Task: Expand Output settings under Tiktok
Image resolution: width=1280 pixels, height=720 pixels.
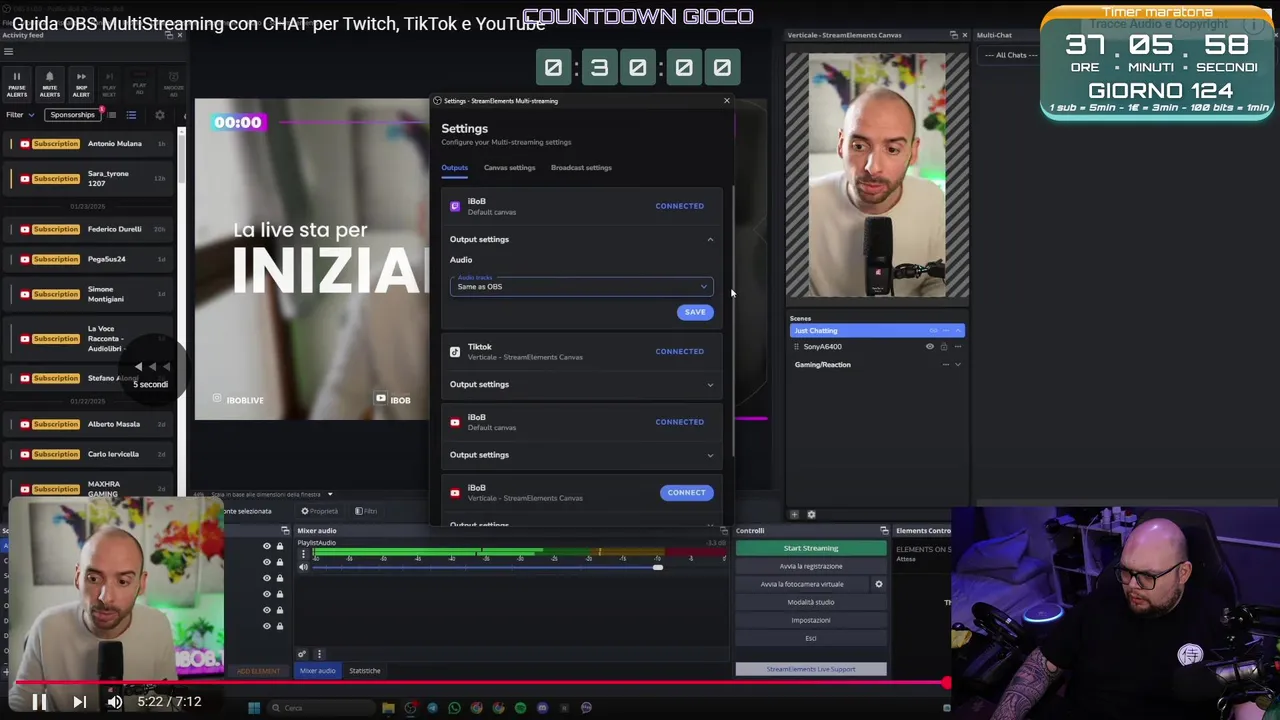Action: (x=710, y=385)
